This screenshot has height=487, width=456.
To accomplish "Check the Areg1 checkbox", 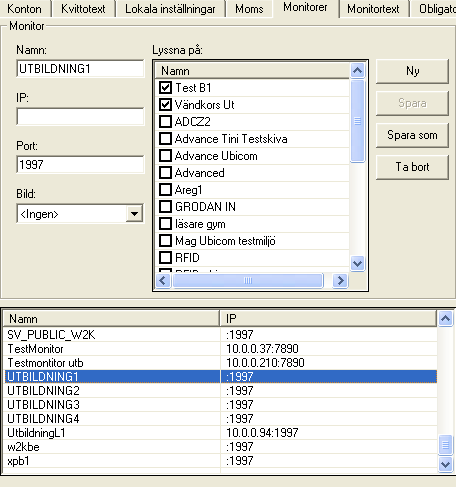I will 165,190.
